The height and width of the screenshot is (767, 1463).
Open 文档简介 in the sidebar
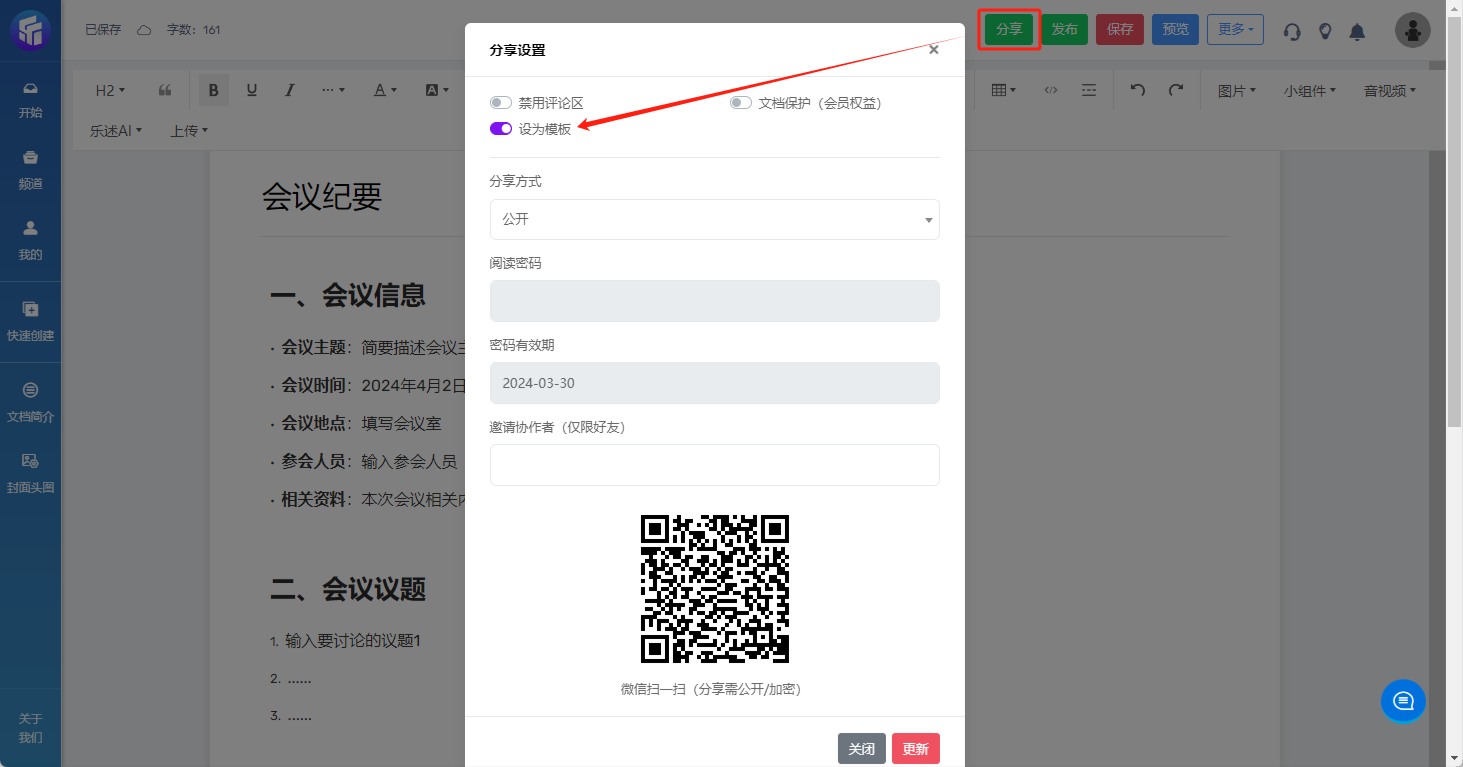click(30, 403)
